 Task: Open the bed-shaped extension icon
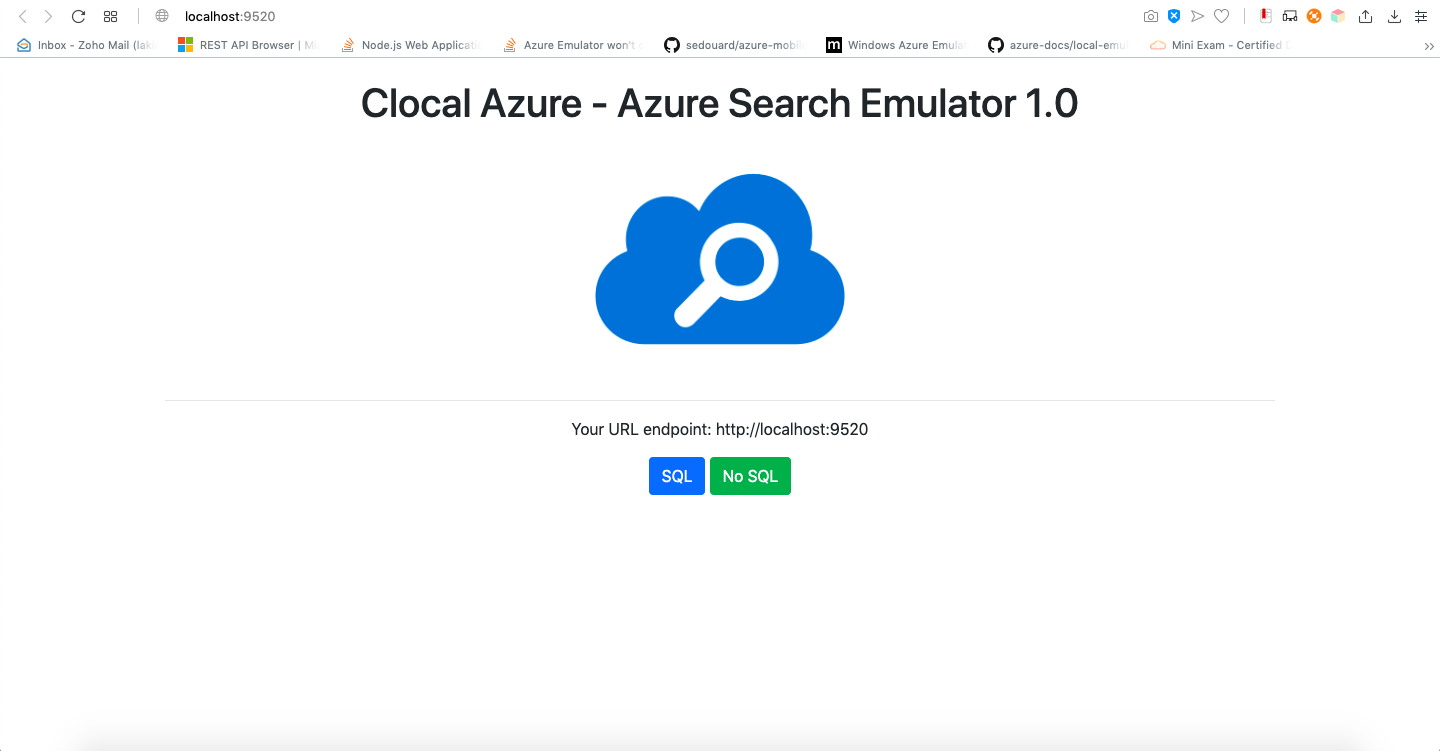pyautogui.click(x=1290, y=16)
